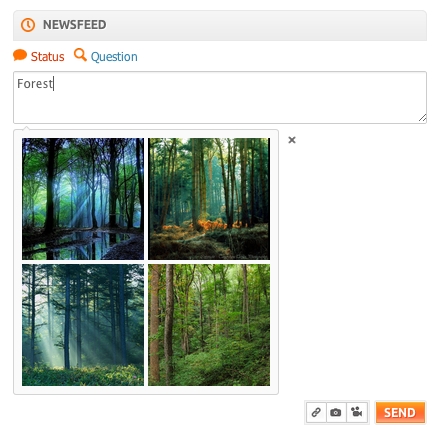
Task: Close the image preview panel
Action: pos(292,140)
